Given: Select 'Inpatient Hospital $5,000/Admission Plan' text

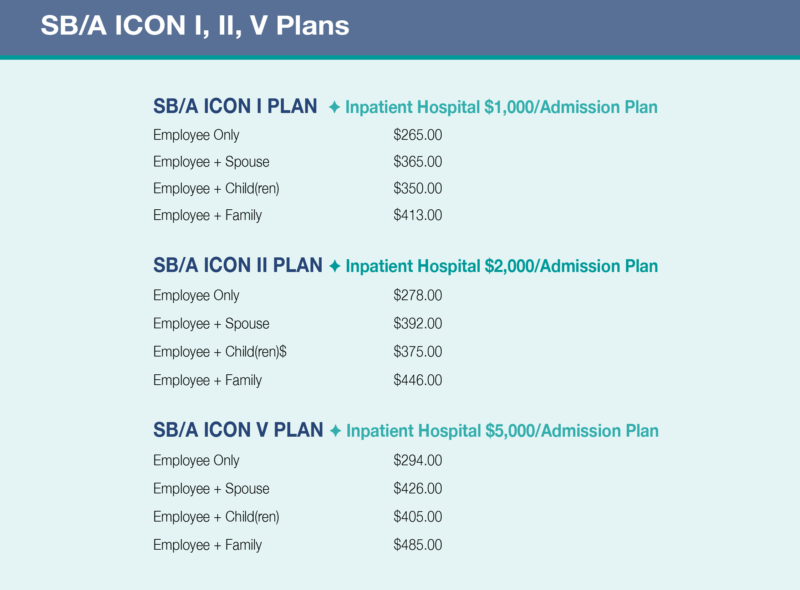Looking at the screenshot, I should [x=502, y=431].
